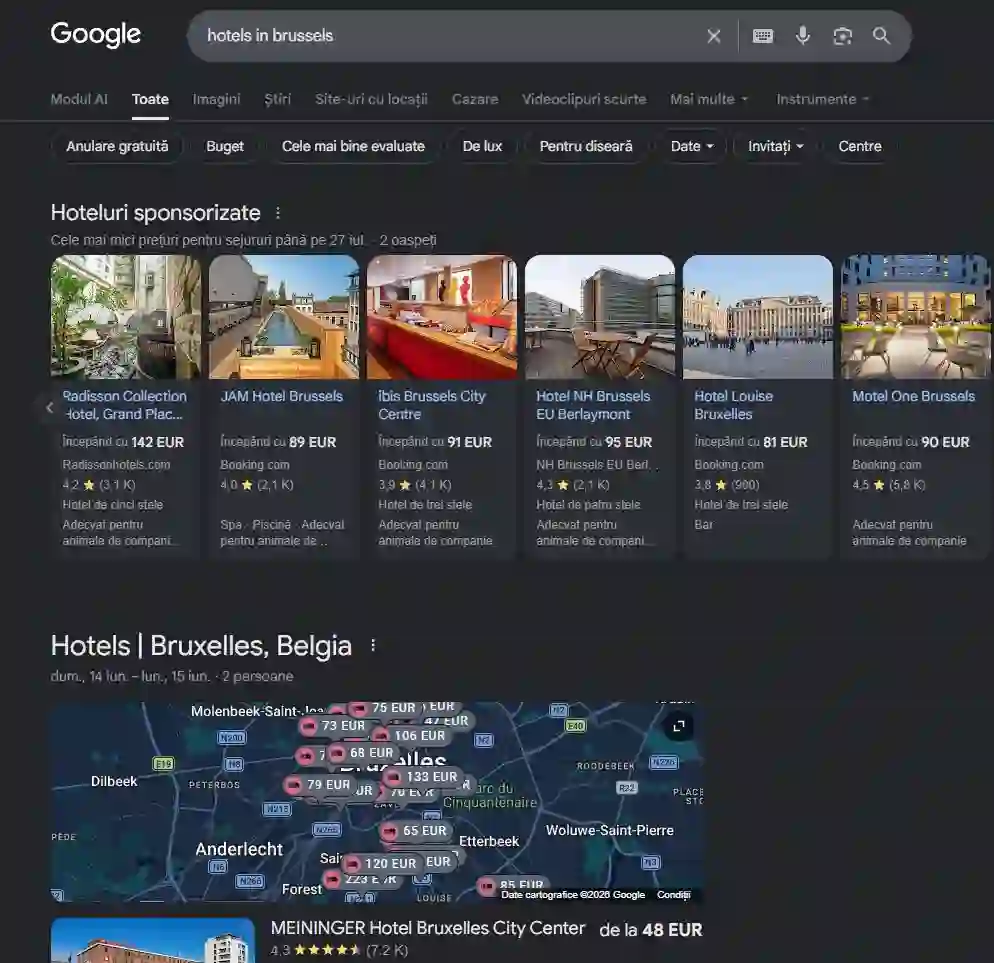This screenshot has height=963, width=994.
Task: Toggle the De lux filter chip
Action: [x=482, y=146]
